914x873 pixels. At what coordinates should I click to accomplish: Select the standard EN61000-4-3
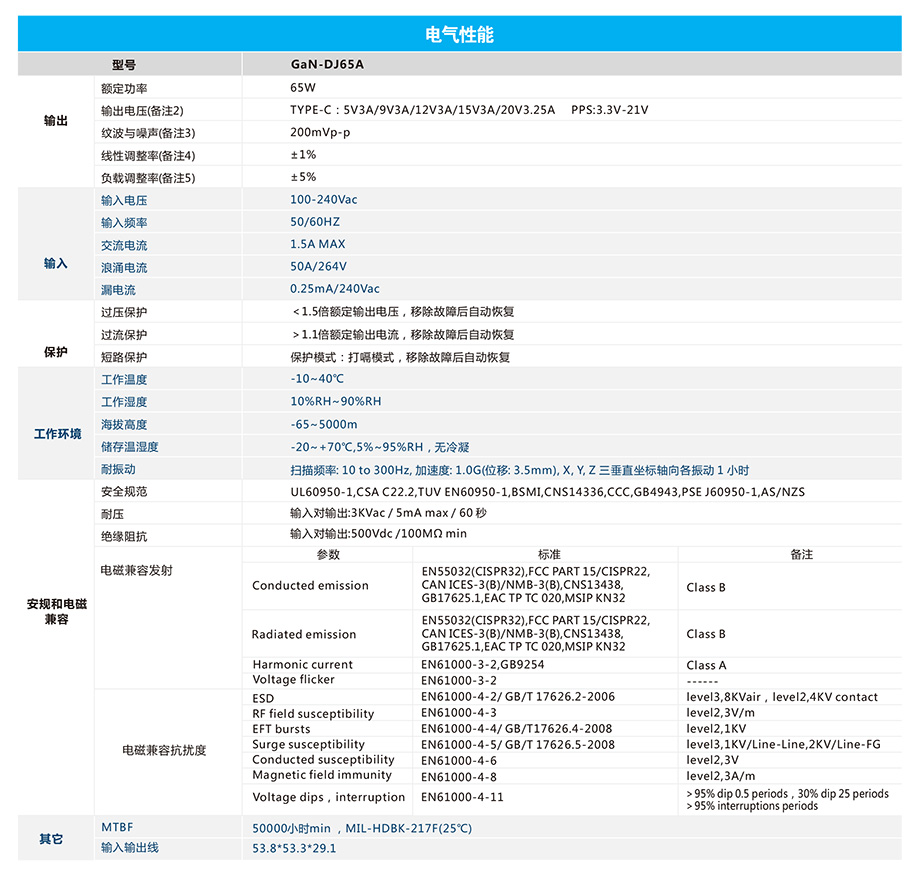point(459,712)
